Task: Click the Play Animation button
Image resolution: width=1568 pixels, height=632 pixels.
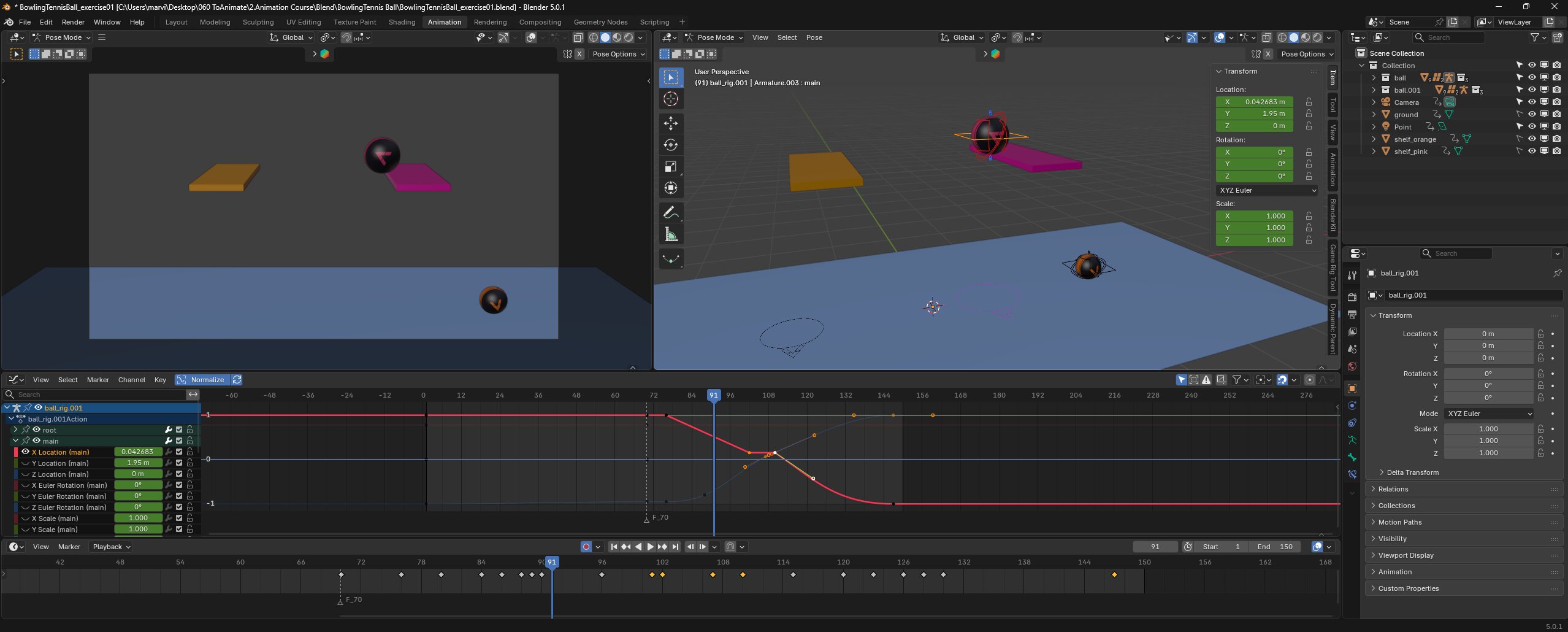Action: click(650, 547)
